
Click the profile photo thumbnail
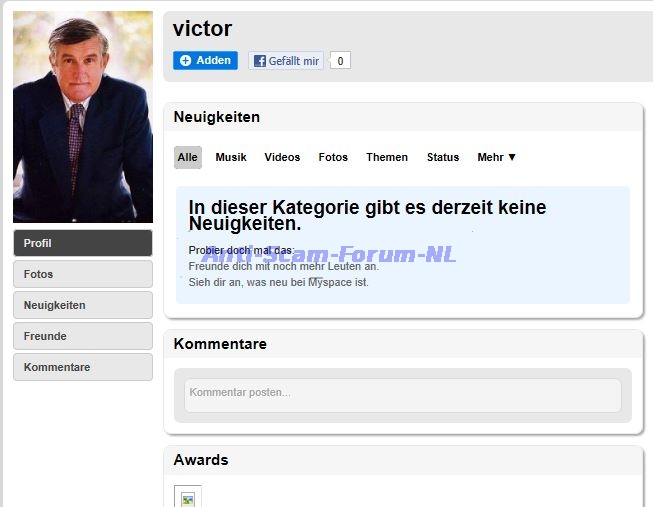82,117
